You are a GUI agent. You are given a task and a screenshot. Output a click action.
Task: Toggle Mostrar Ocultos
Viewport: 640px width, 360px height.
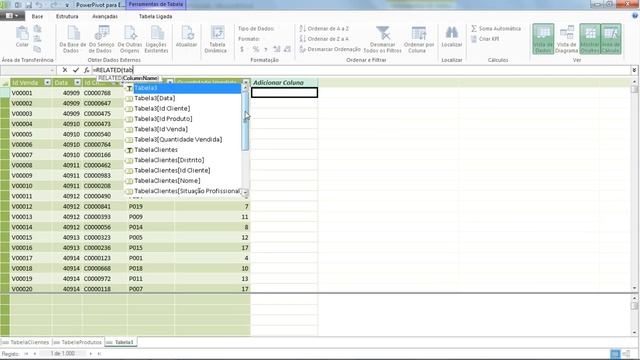coord(590,39)
